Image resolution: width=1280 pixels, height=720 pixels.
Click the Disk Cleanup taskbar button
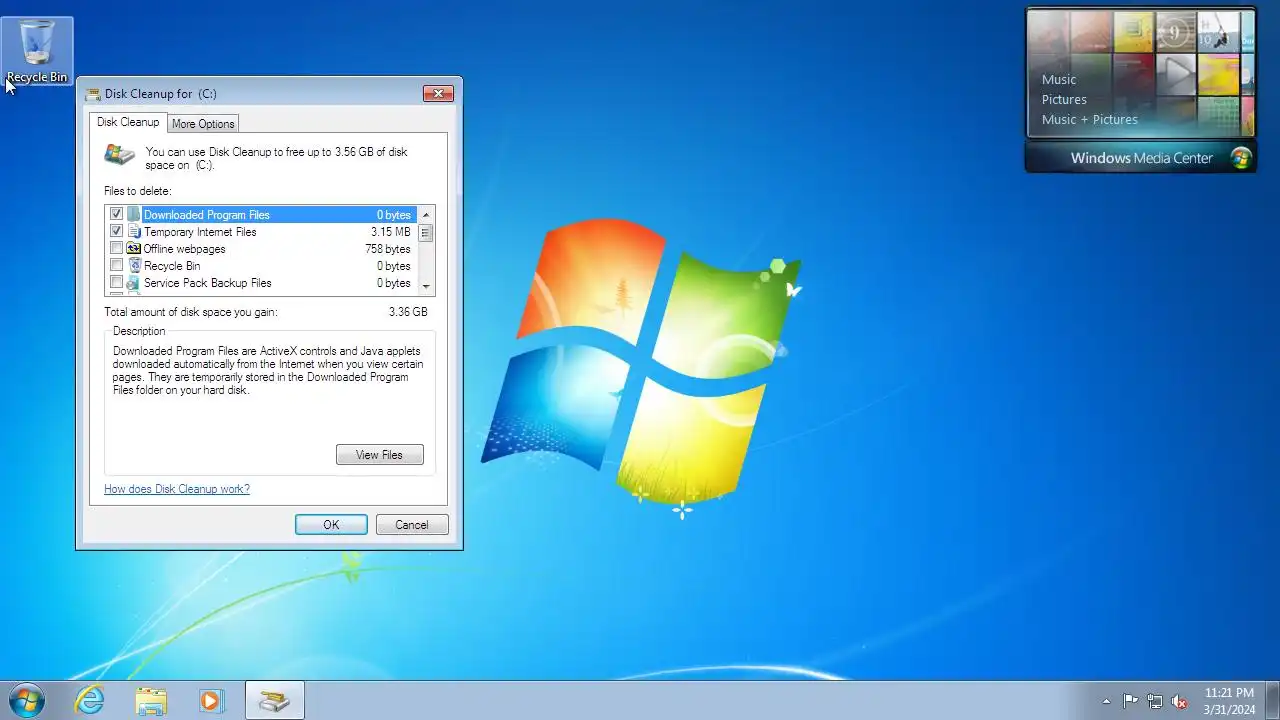pyautogui.click(x=275, y=700)
